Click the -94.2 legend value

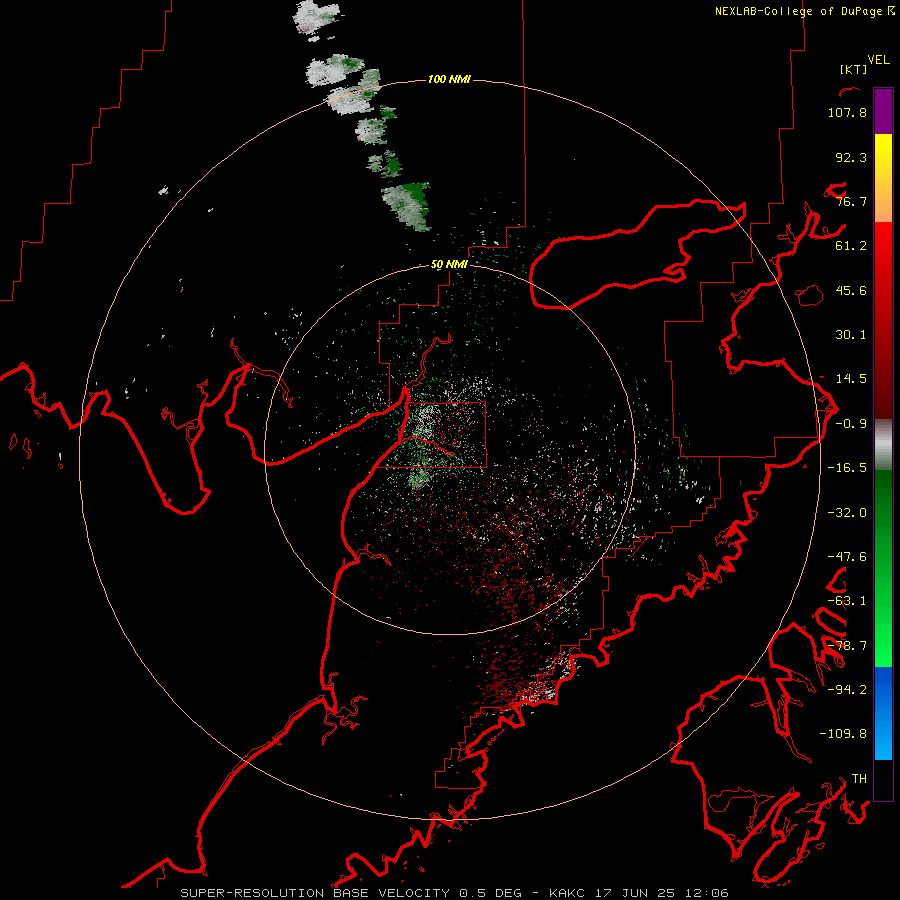point(847,690)
